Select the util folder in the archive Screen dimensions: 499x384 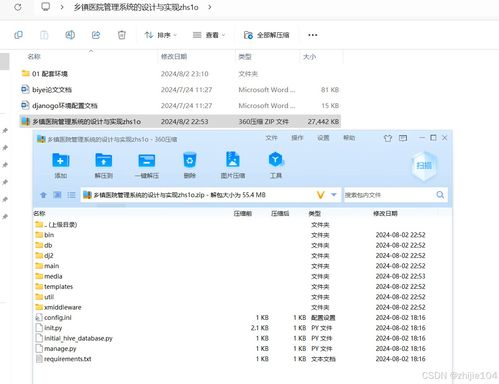tap(45, 297)
